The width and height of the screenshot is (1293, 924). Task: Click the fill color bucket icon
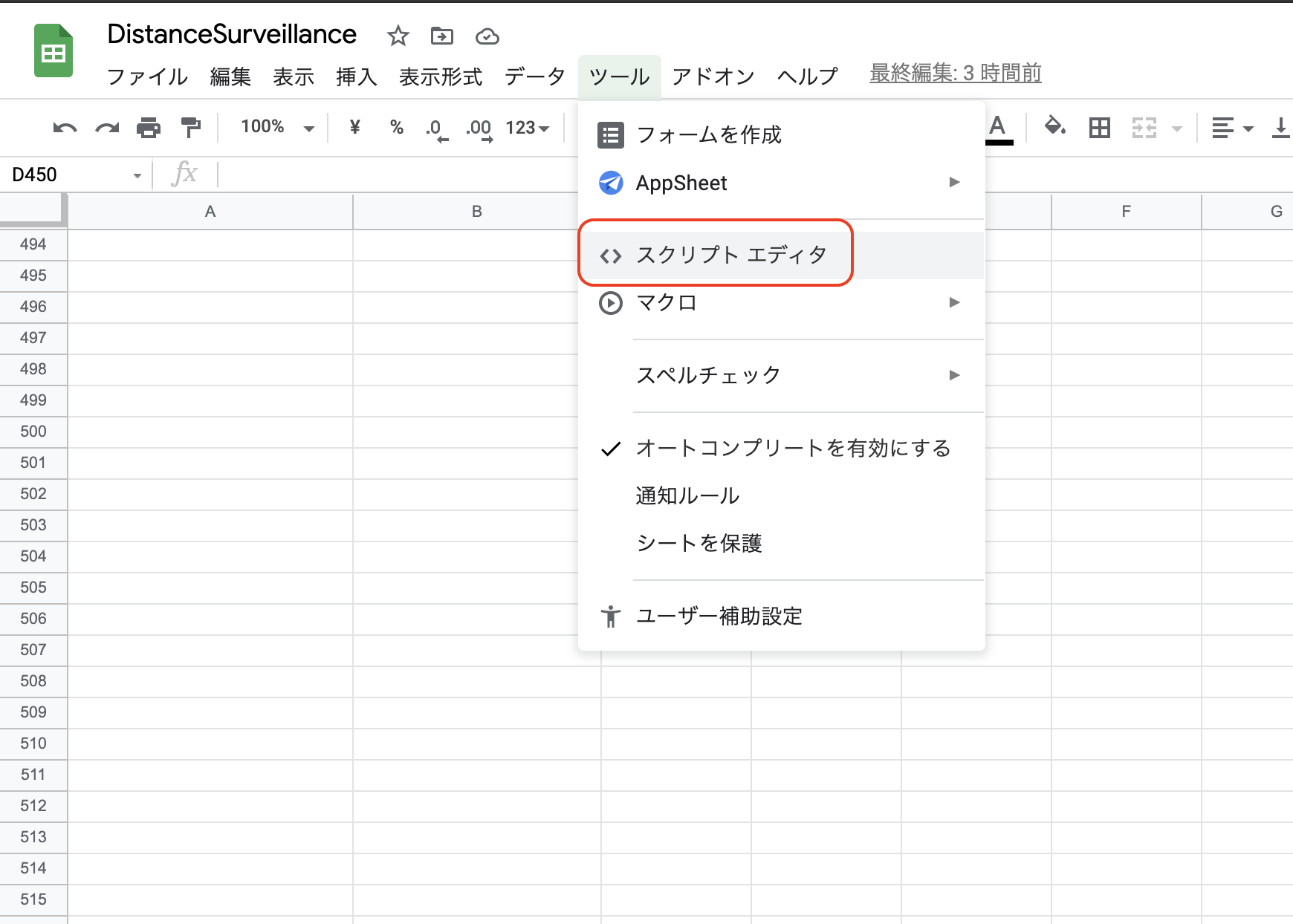pyautogui.click(x=1054, y=127)
